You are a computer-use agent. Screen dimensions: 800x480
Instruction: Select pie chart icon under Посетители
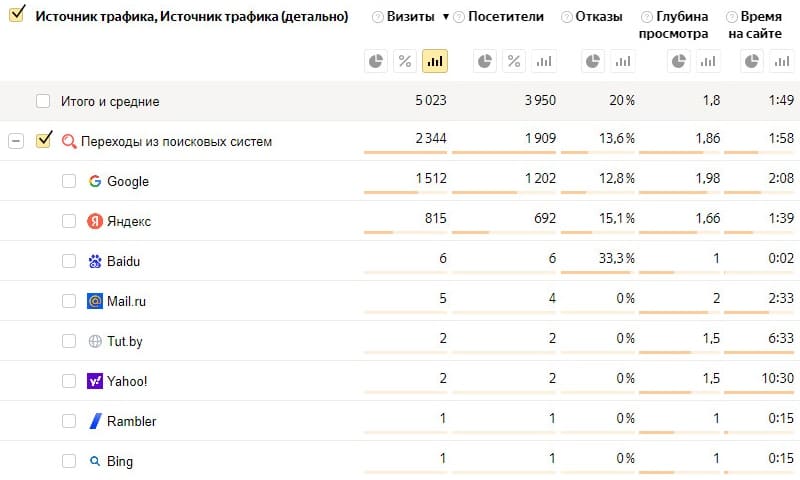[485, 61]
